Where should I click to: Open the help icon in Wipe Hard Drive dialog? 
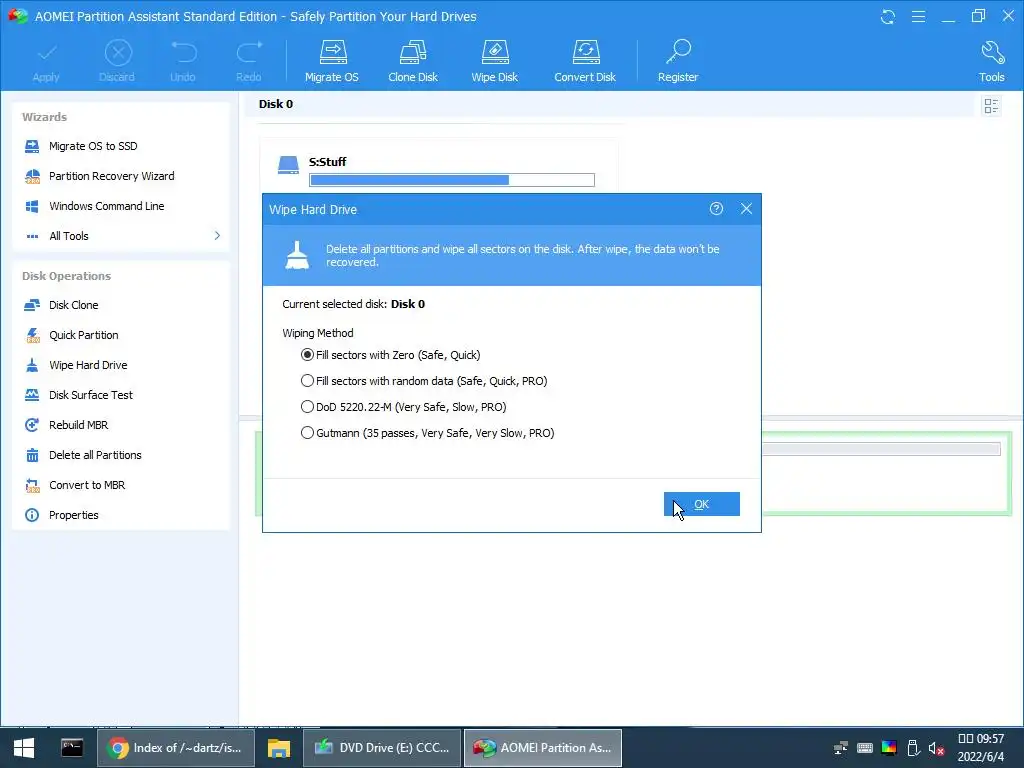(716, 209)
